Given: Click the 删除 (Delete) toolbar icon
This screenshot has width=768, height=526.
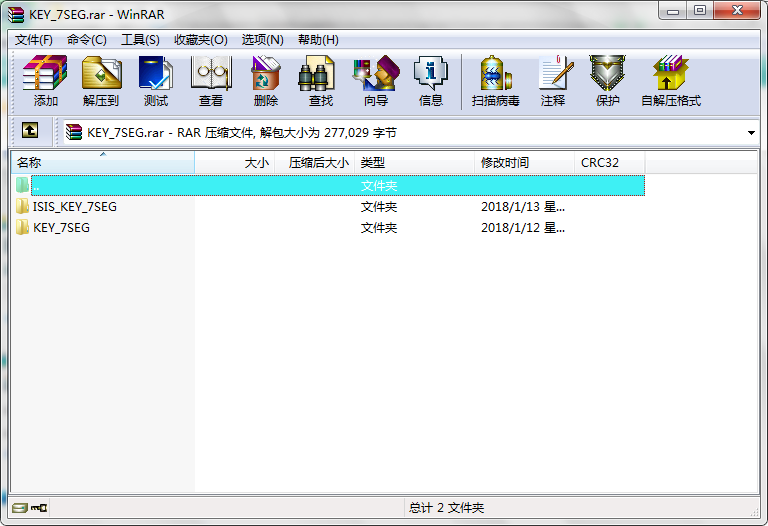Looking at the screenshot, I should point(266,73).
